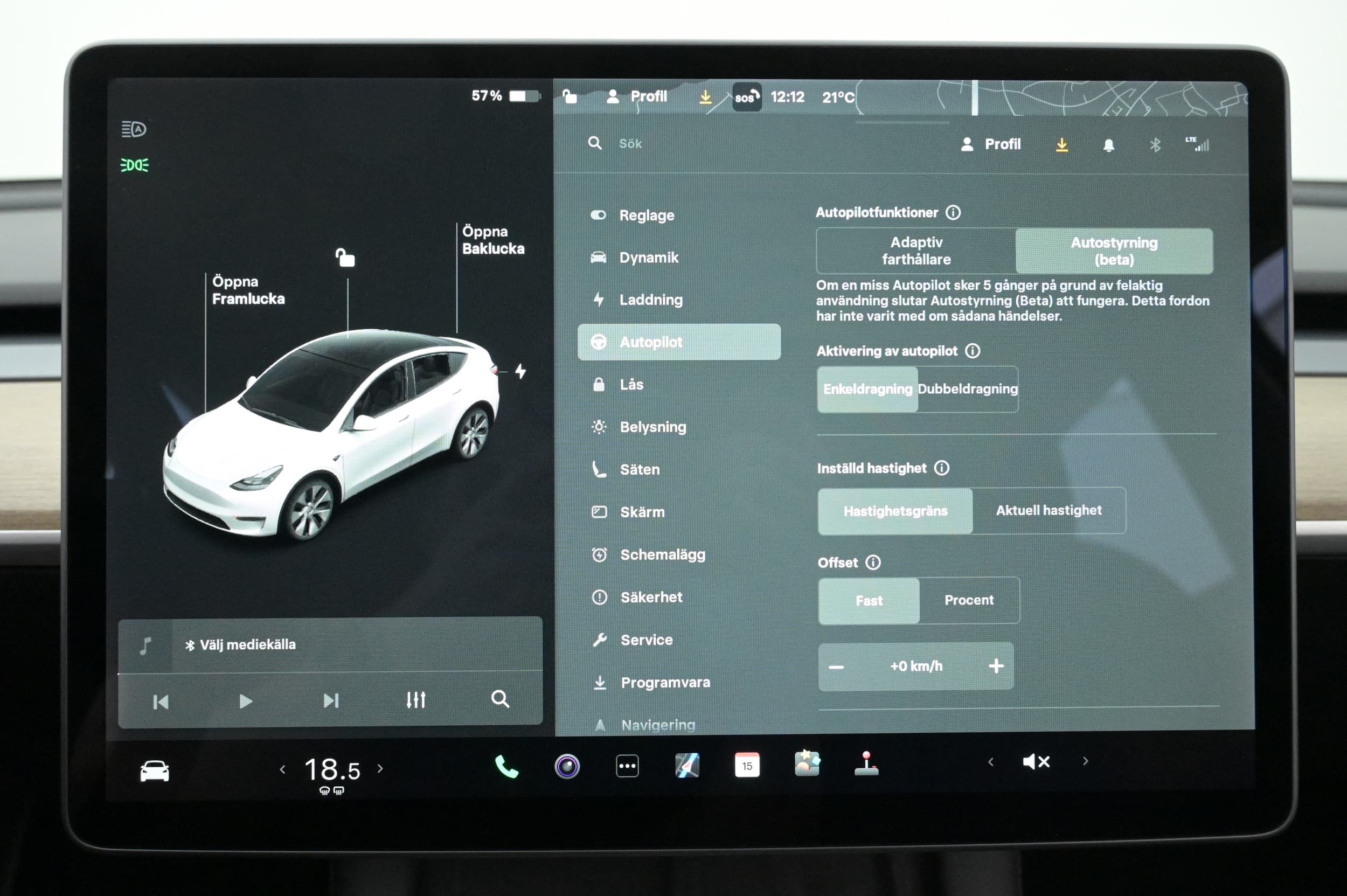Unlock car using padlock above vehicle
This screenshot has height=896, width=1347.
coord(345,258)
